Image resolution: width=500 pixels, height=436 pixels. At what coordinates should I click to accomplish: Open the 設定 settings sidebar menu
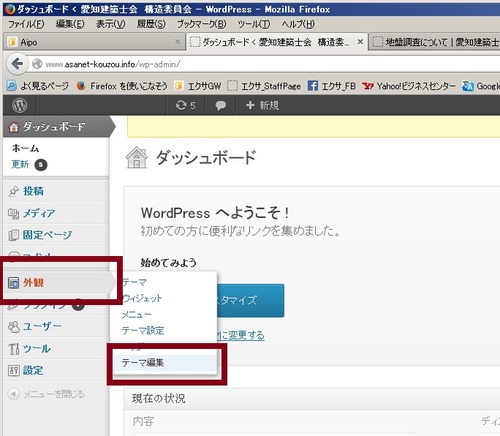(x=33, y=370)
